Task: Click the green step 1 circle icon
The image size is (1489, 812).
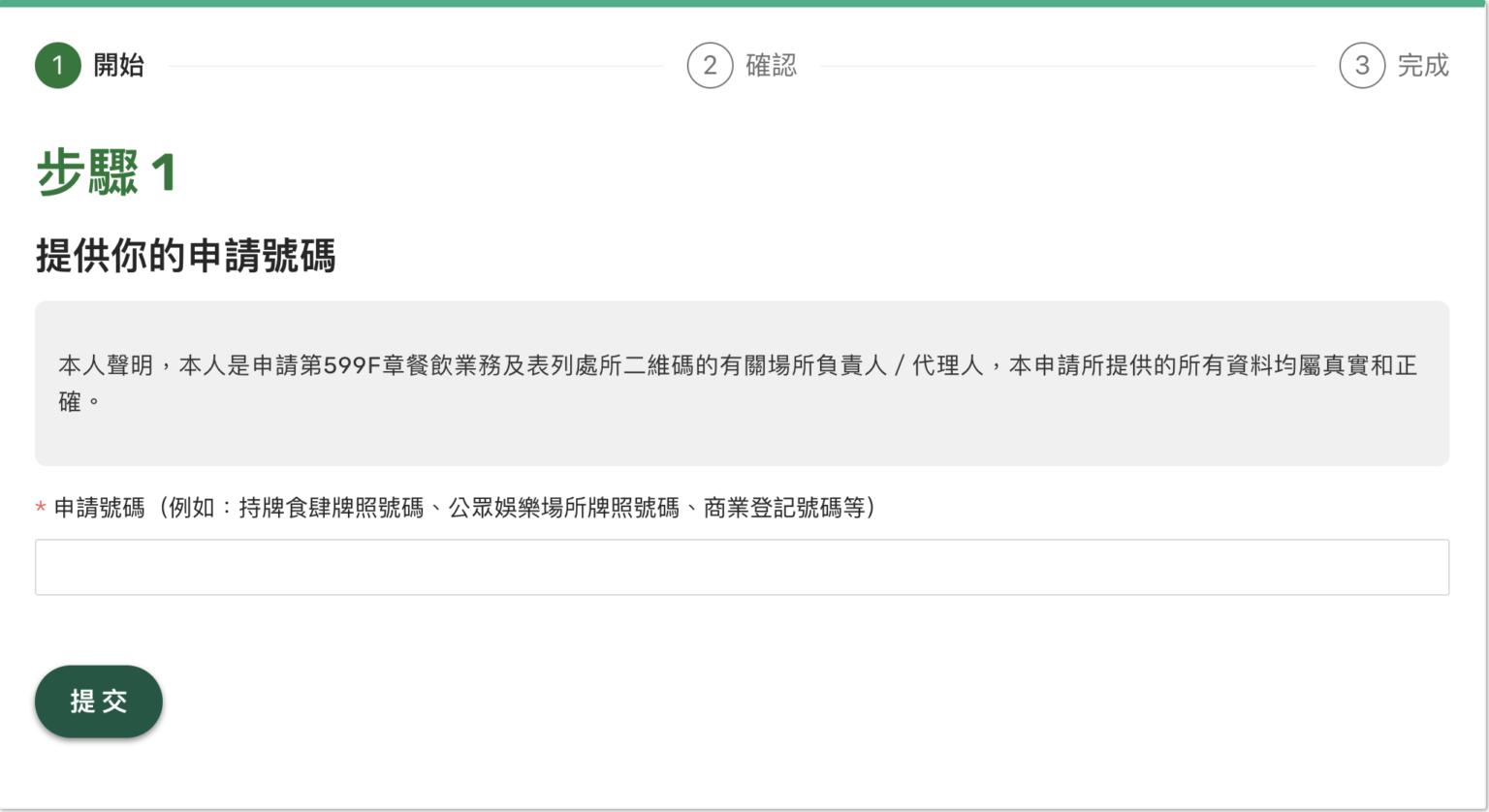Action: (x=57, y=66)
